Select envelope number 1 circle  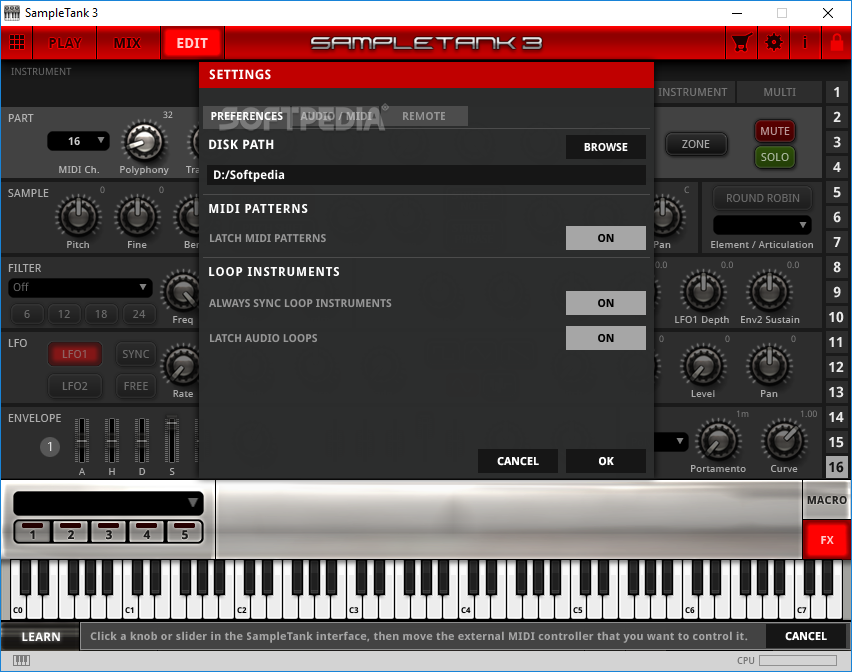(50, 447)
